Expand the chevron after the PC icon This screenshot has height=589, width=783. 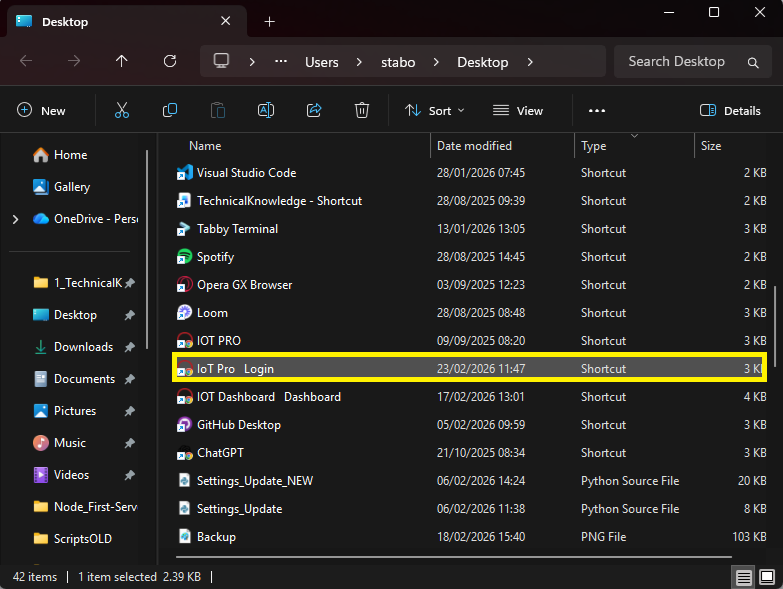[x=252, y=62]
